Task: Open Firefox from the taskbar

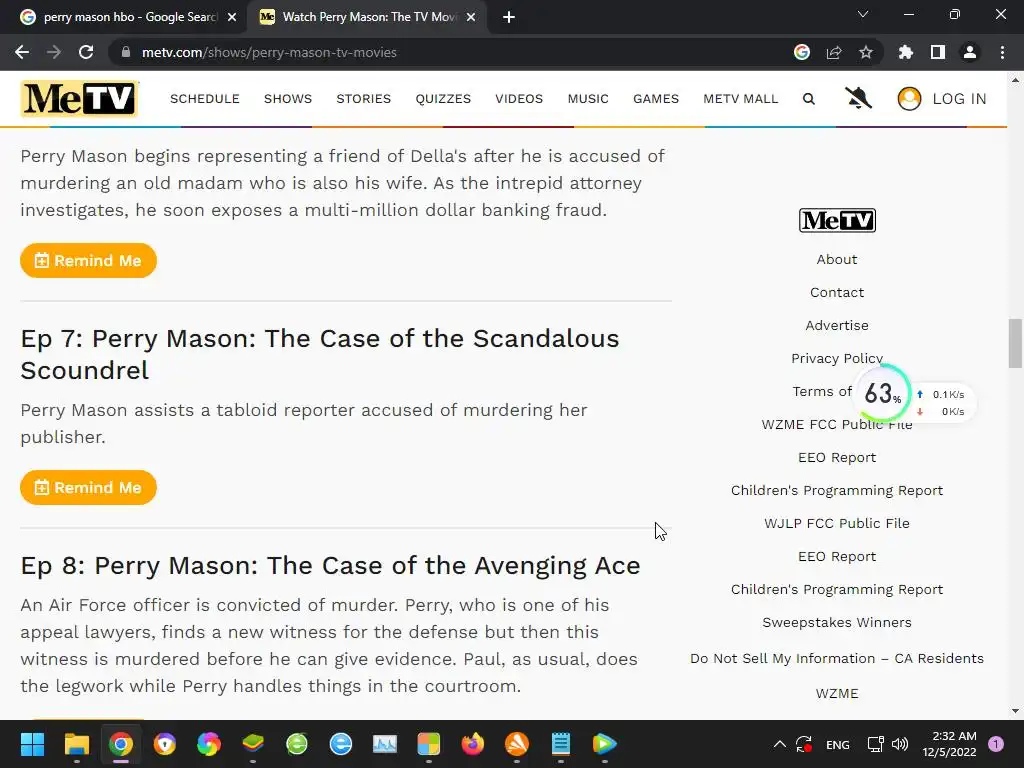Action: point(473,744)
